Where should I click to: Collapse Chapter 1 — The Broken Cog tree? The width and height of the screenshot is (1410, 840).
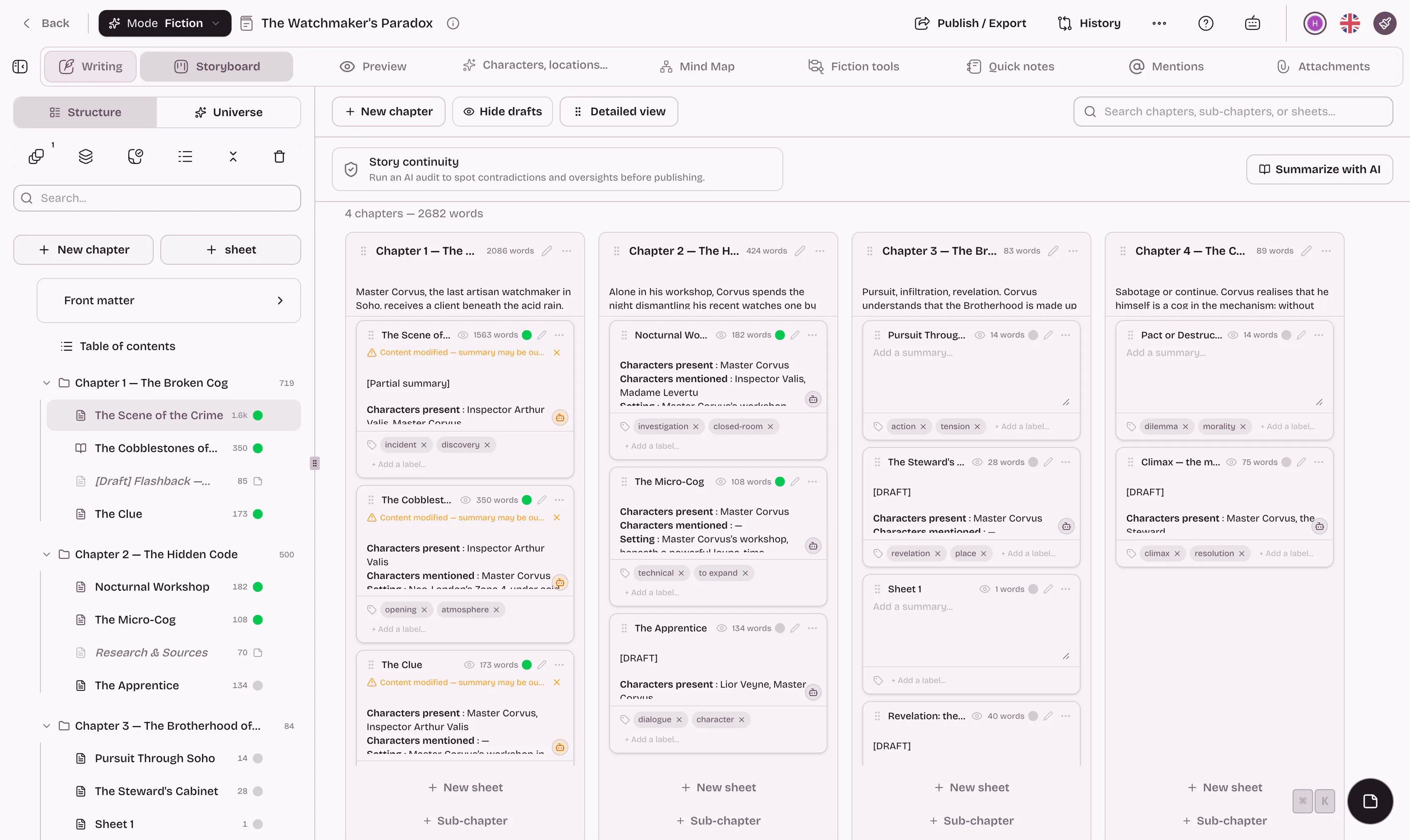point(47,383)
